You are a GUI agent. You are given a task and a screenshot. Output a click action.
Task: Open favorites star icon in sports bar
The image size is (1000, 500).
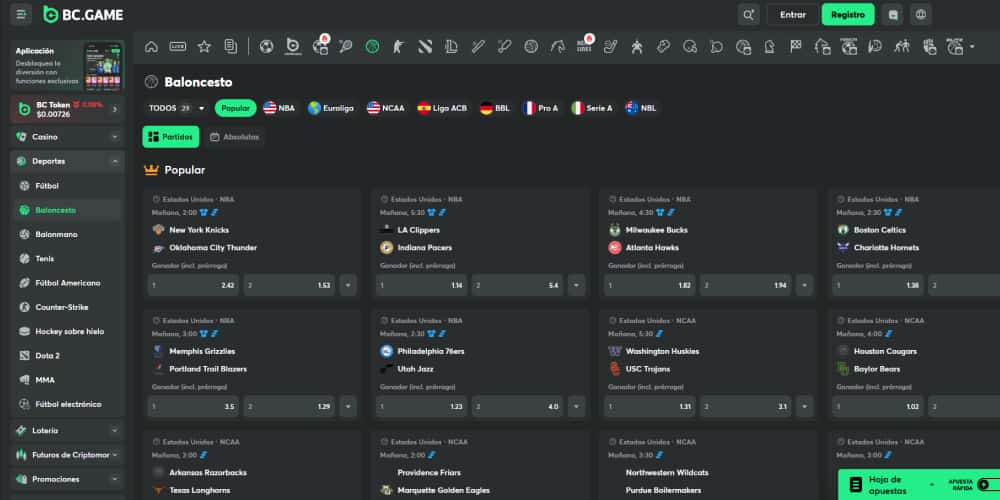coord(204,46)
